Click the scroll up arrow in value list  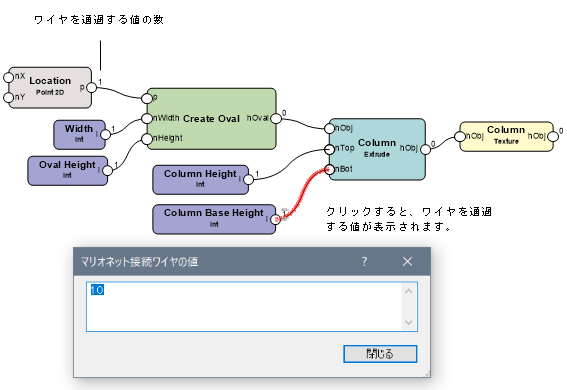[409, 291]
